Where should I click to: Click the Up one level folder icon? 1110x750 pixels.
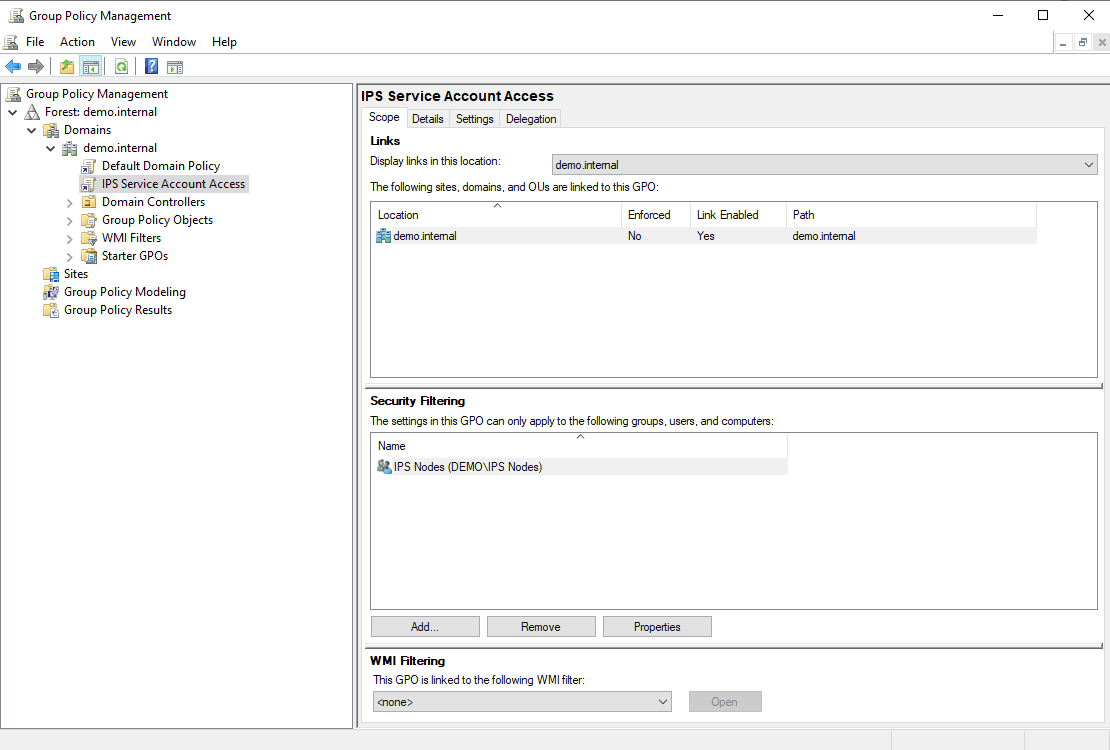66,66
